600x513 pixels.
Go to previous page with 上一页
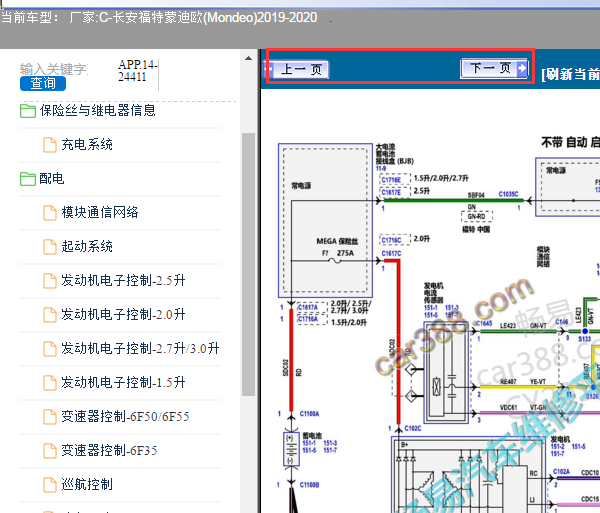pyautogui.click(x=297, y=69)
